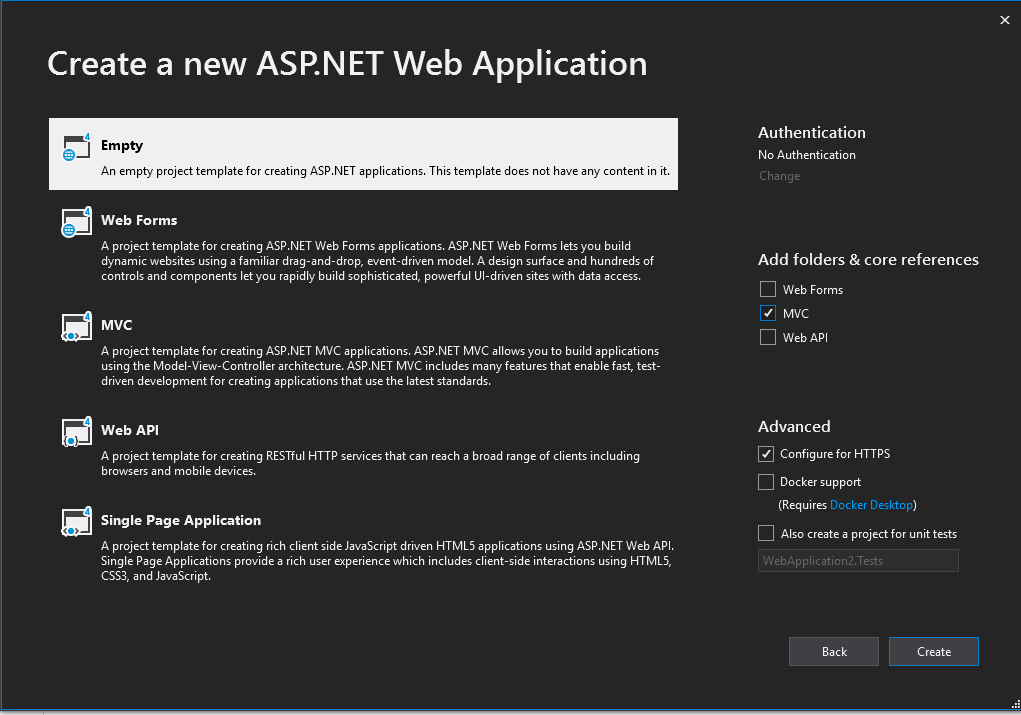
Task: Select the Single Page Application title
Action: coord(181,520)
